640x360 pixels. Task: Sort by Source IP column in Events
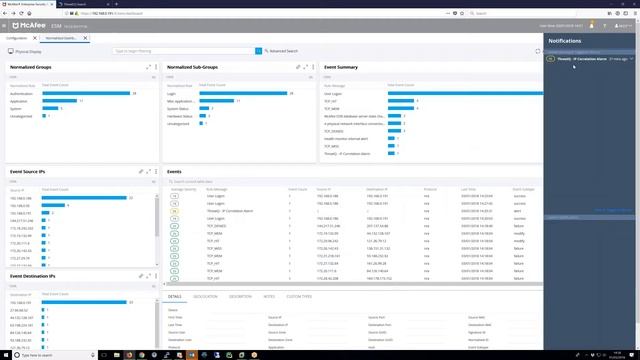coord(324,189)
